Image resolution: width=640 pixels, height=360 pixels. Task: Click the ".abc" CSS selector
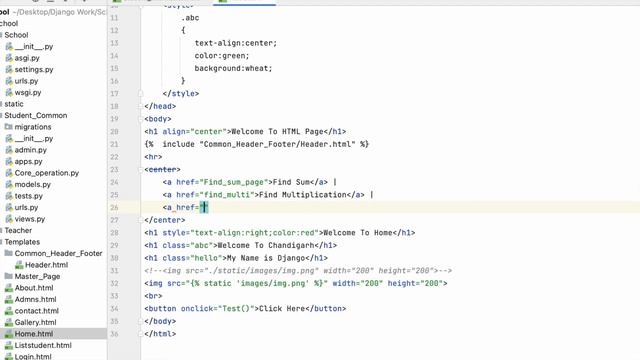(x=190, y=18)
